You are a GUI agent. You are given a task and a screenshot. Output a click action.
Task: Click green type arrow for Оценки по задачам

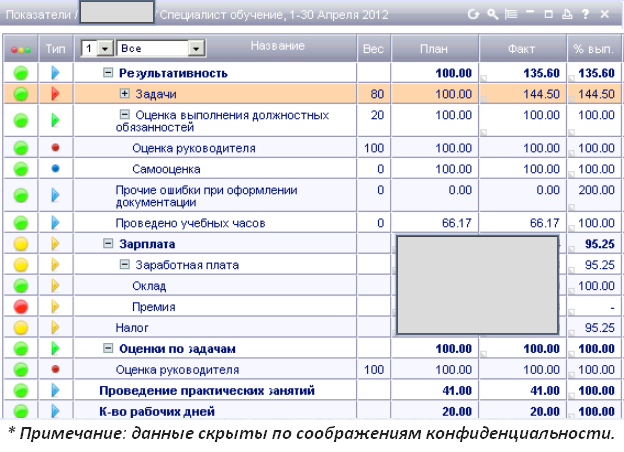point(55,349)
